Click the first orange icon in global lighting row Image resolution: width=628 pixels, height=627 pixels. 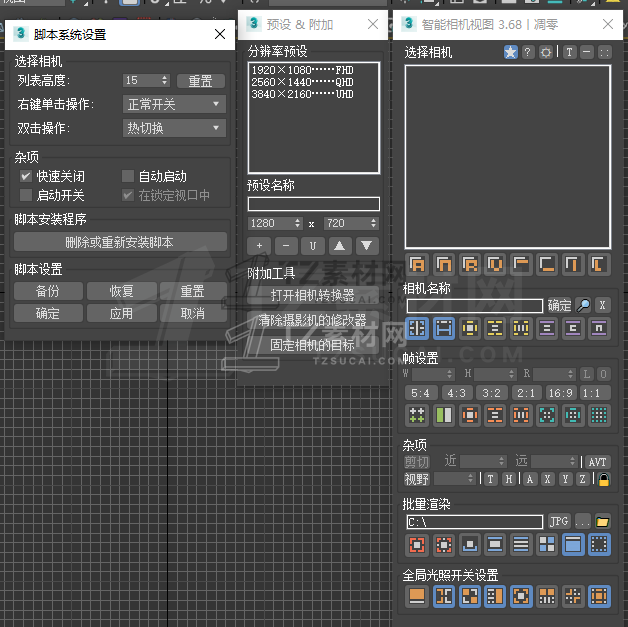point(417,596)
